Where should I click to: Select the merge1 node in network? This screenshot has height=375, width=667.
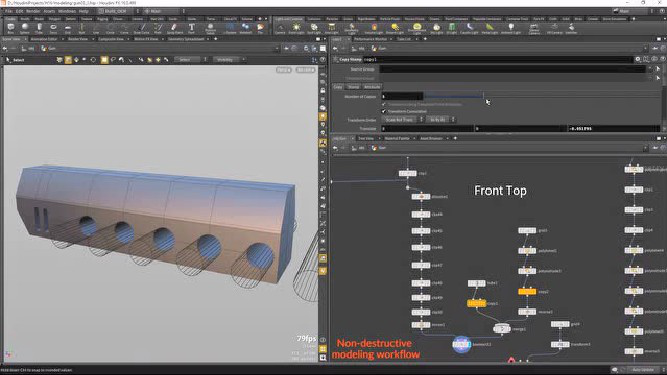point(502,328)
